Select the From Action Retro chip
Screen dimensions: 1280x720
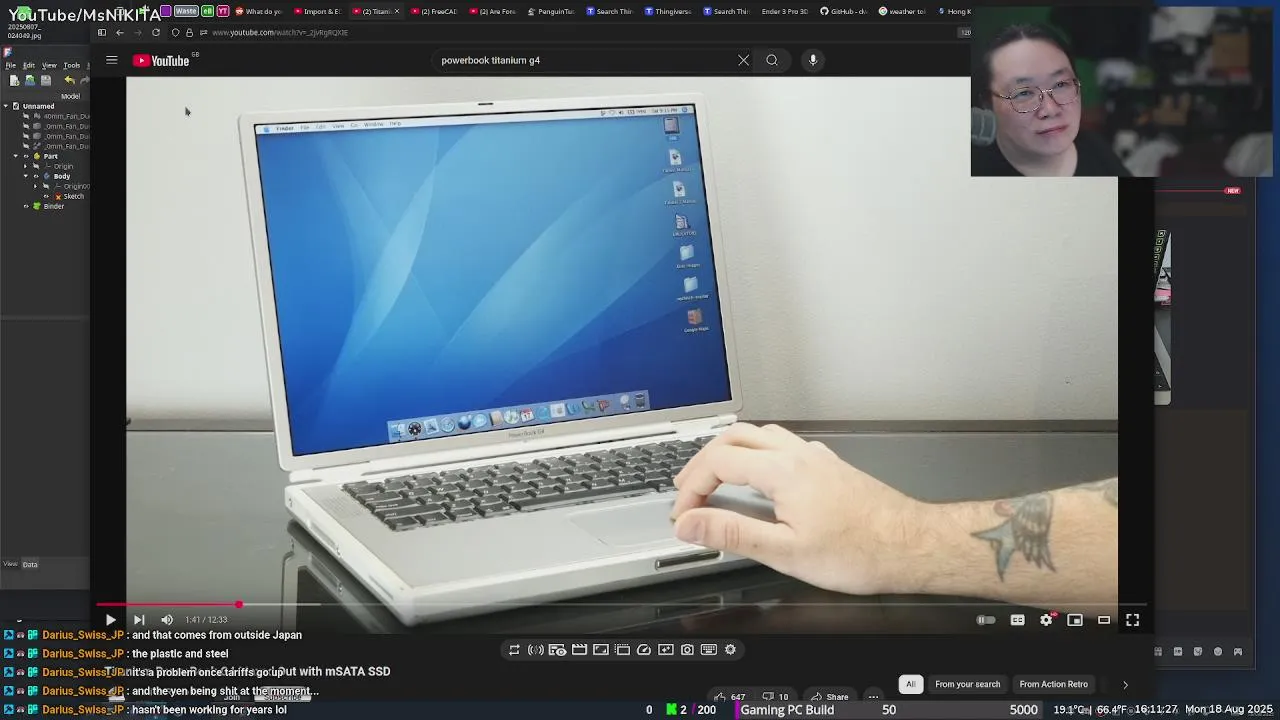click(1053, 684)
